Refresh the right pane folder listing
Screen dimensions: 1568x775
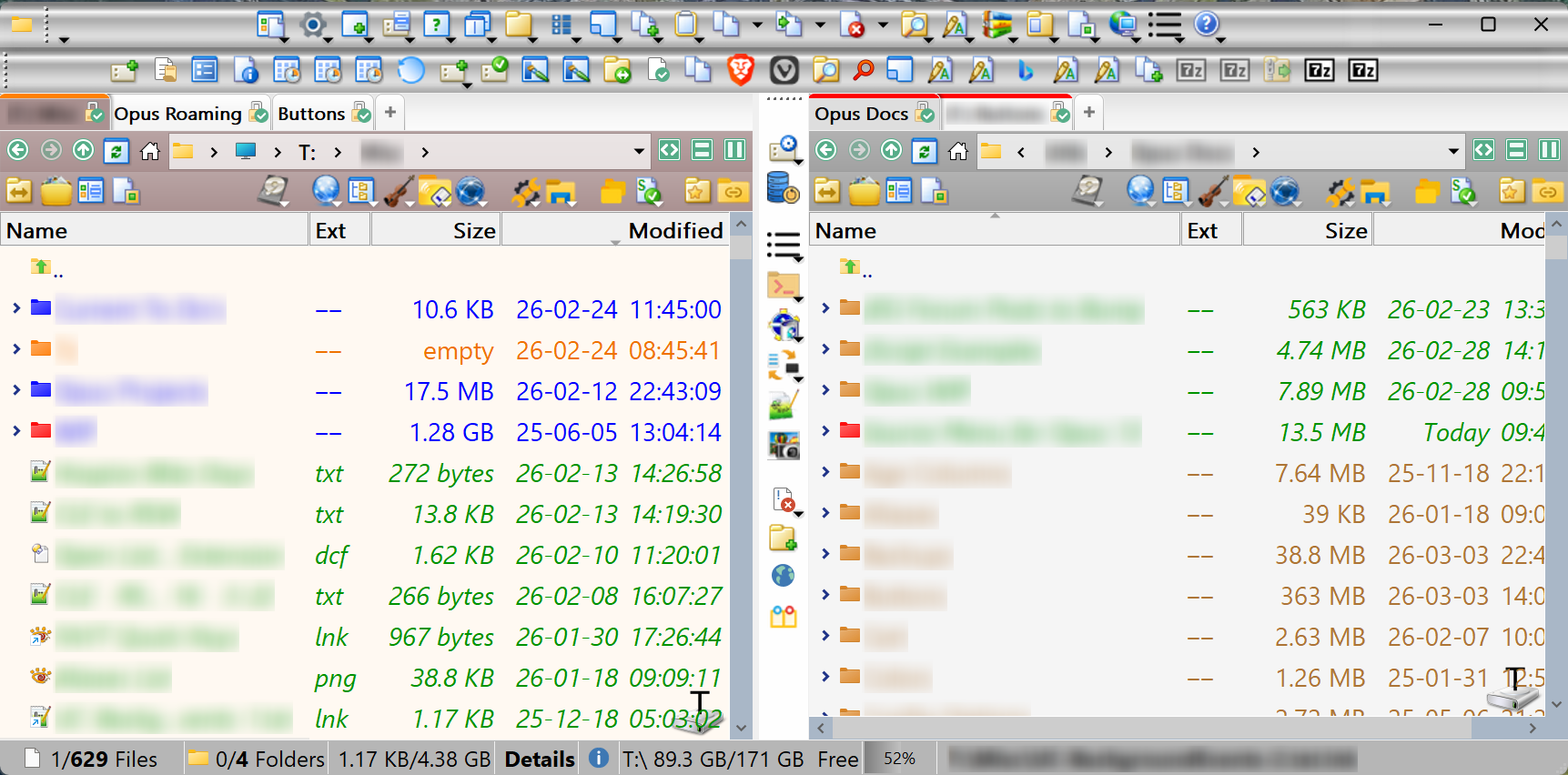[x=925, y=151]
